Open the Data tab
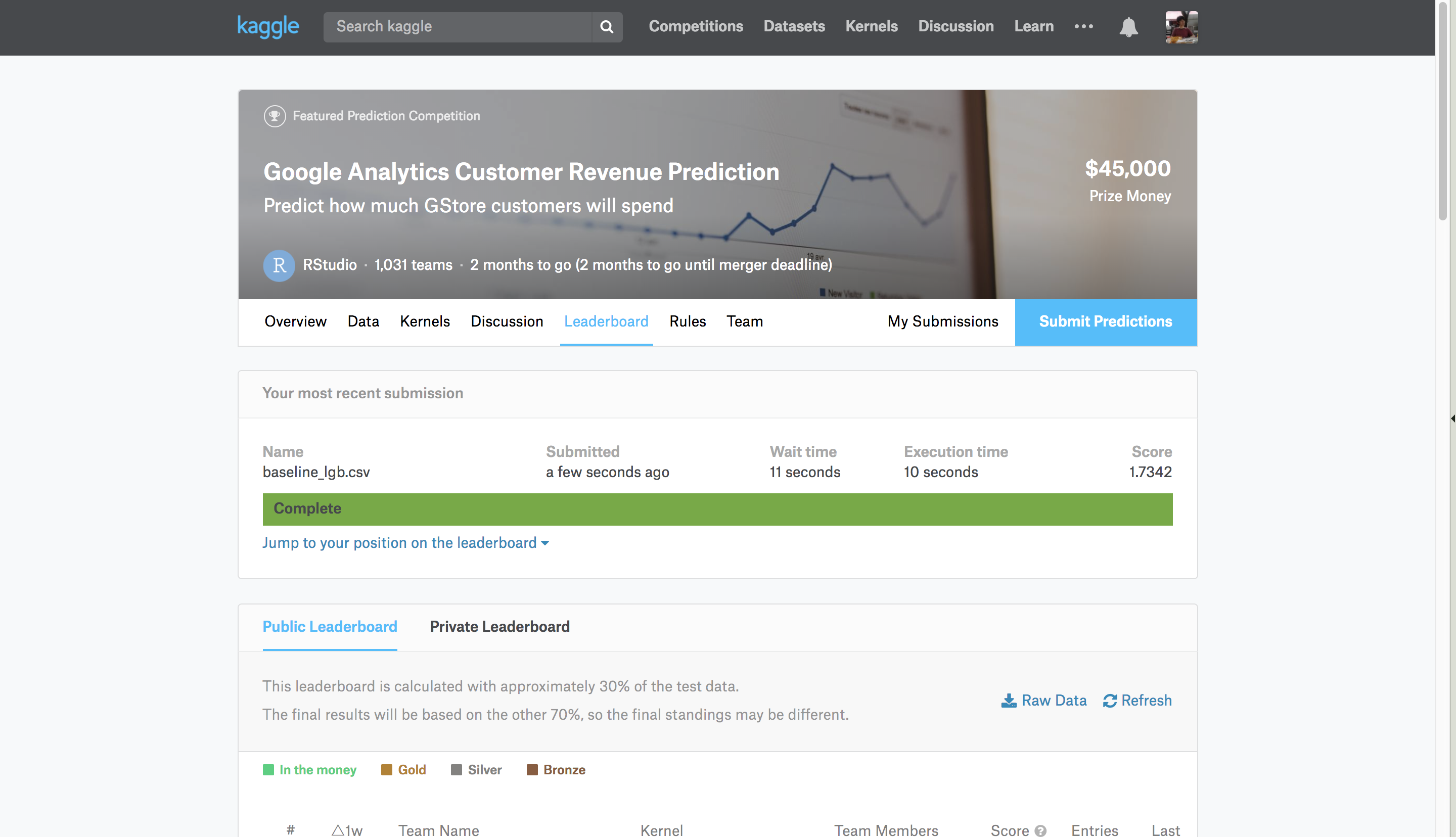This screenshot has width=1456, height=837. pyautogui.click(x=362, y=321)
